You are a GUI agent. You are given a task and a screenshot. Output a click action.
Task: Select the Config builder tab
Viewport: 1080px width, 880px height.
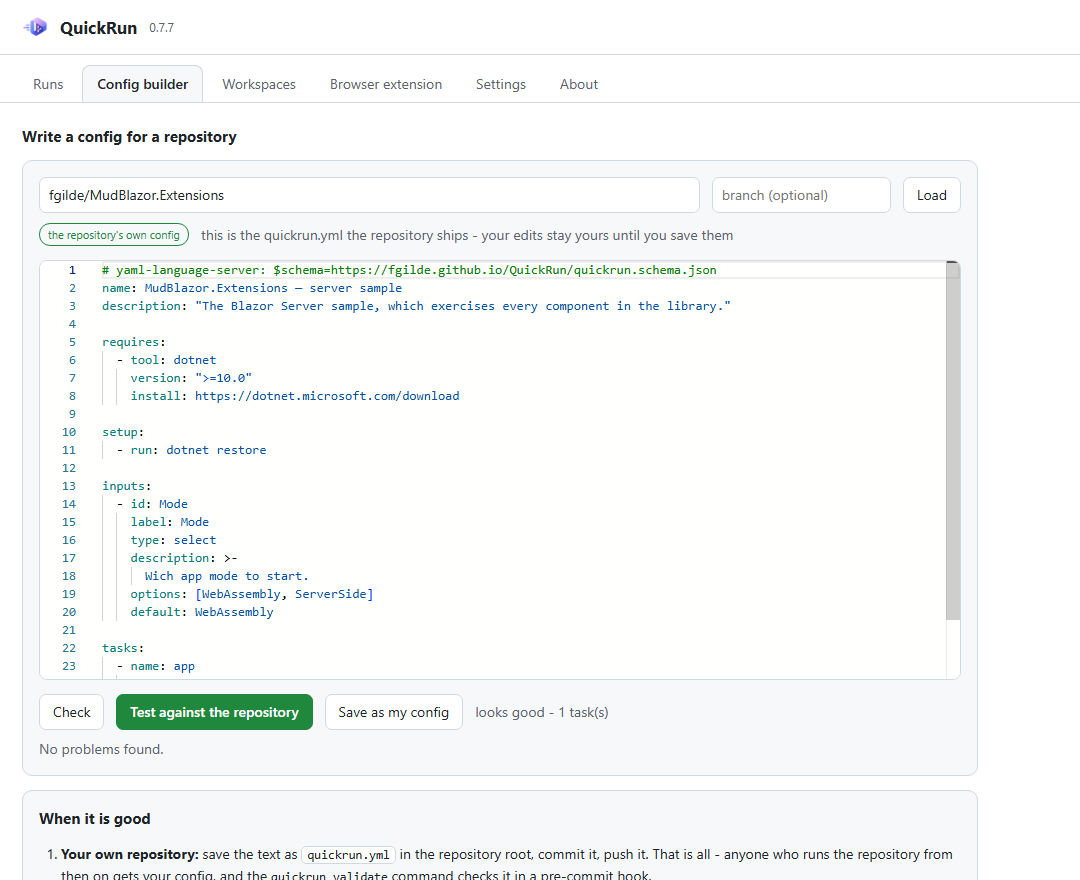[143, 84]
